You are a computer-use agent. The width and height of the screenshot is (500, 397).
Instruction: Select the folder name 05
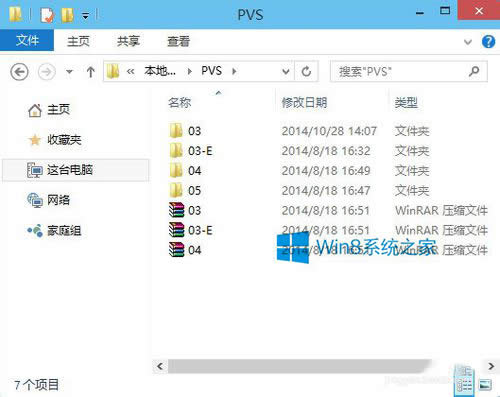click(x=195, y=191)
